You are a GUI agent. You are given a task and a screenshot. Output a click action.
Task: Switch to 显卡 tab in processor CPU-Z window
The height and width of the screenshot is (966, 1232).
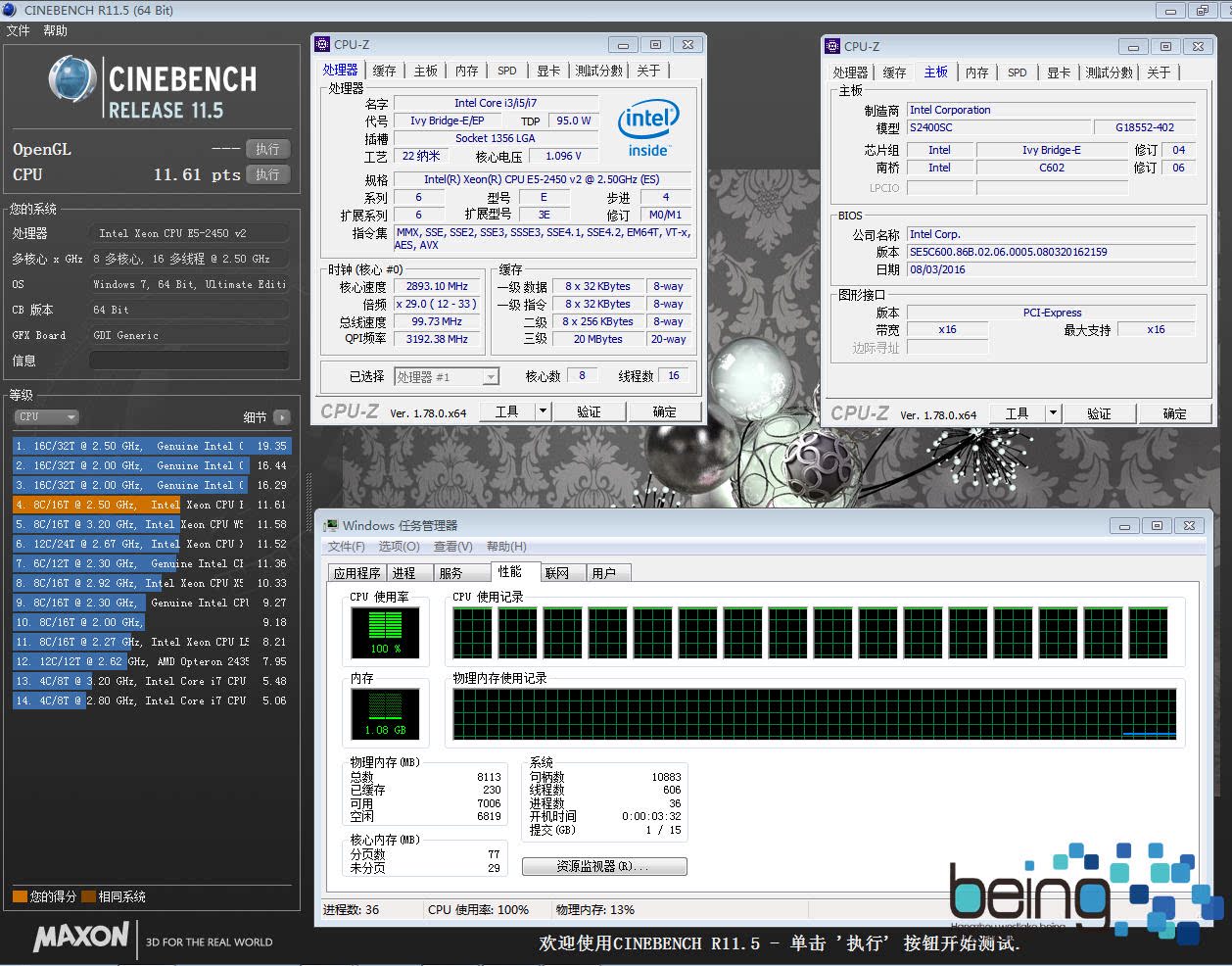[x=549, y=71]
